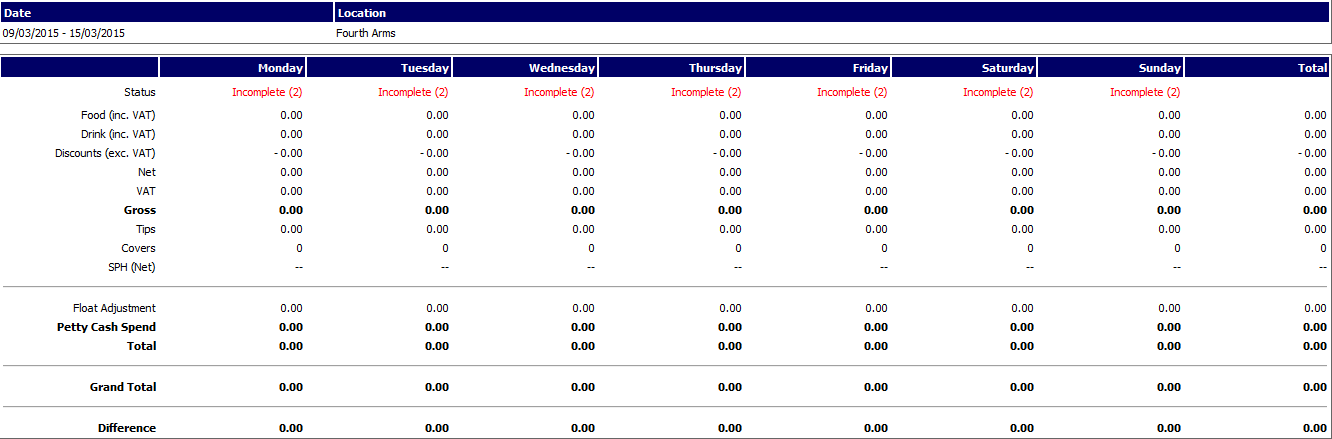Click Saturday's Incomplete (2) status link

click(x=998, y=92)
